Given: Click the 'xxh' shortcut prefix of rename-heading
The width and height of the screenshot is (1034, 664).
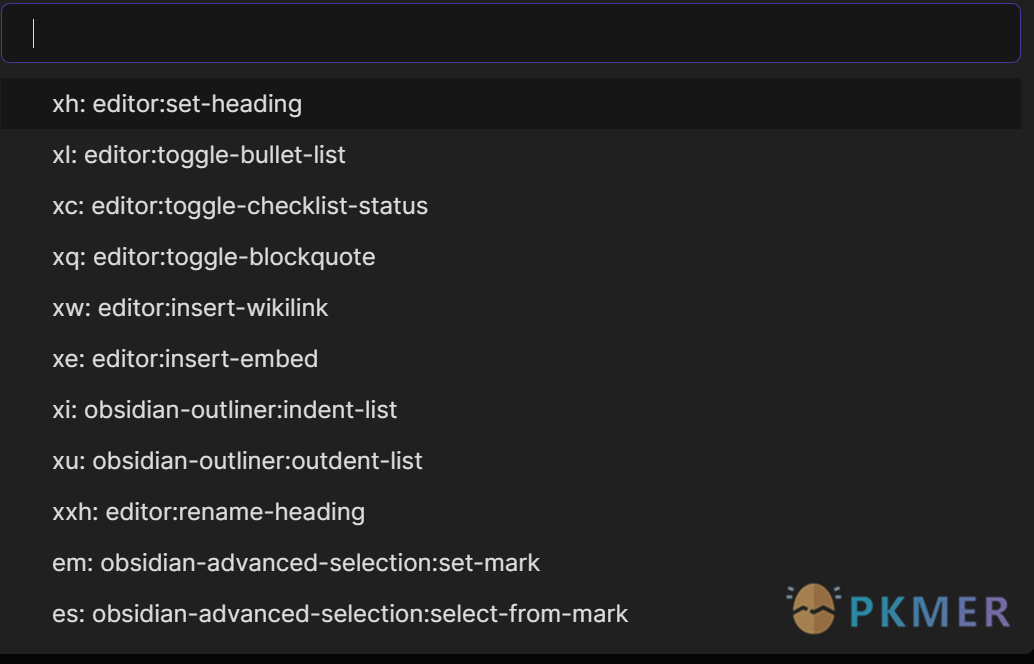Looking at the screenshot, I should (73, 512).
